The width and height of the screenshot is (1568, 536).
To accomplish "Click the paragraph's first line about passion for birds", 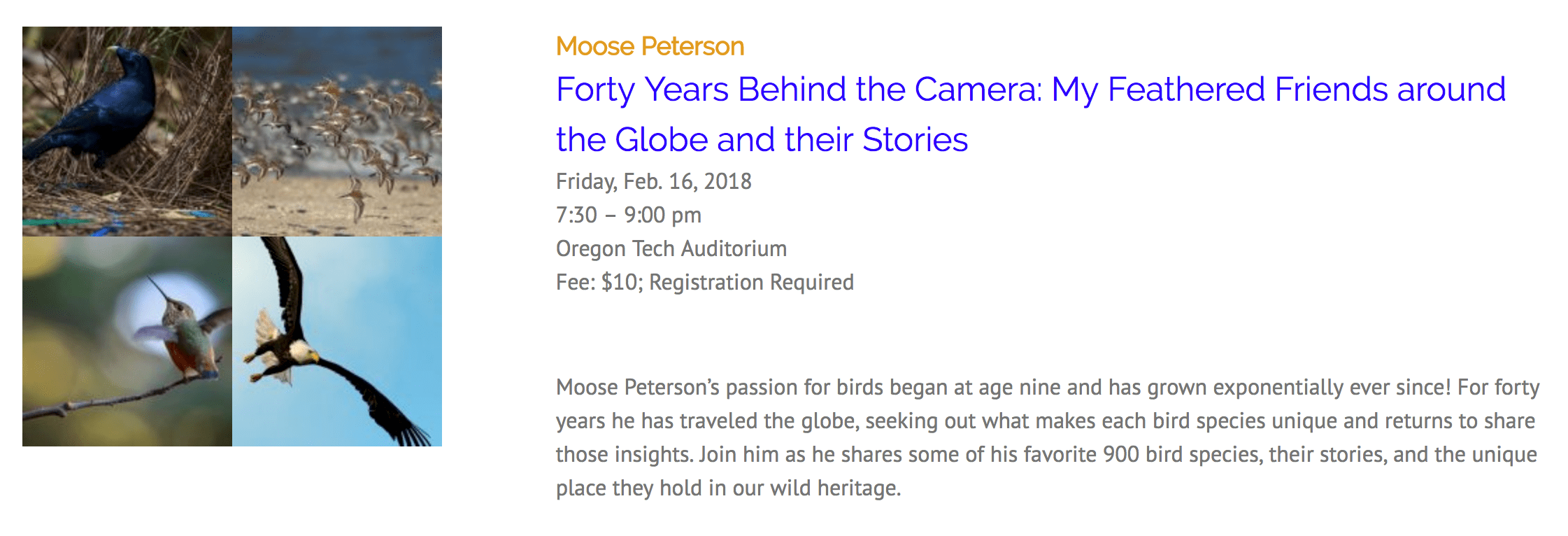I will 1047,387.
